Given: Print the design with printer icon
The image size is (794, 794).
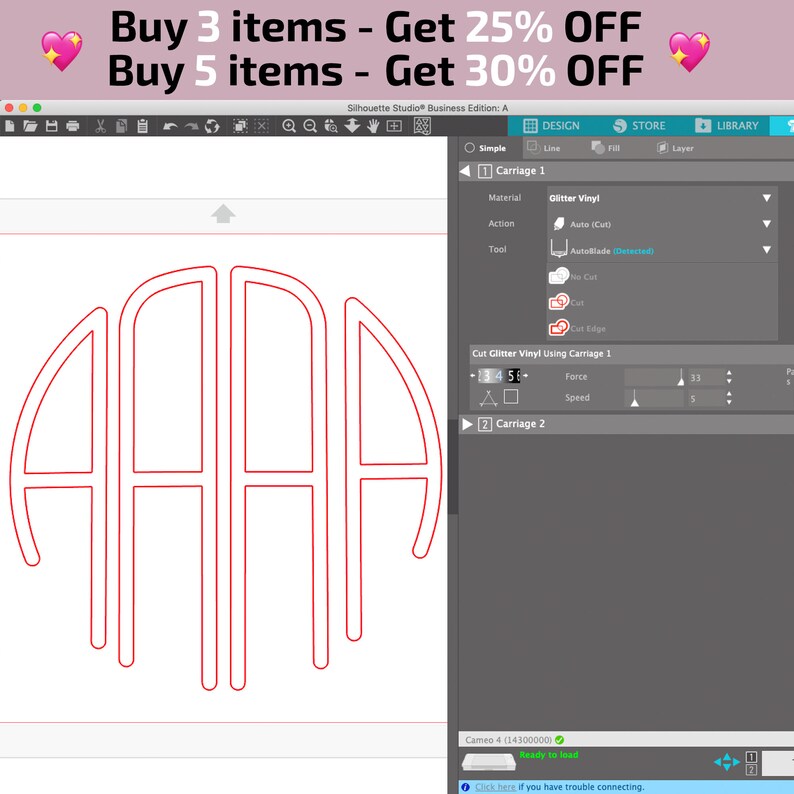Looking at the screenshot, I should pos(73,126).
